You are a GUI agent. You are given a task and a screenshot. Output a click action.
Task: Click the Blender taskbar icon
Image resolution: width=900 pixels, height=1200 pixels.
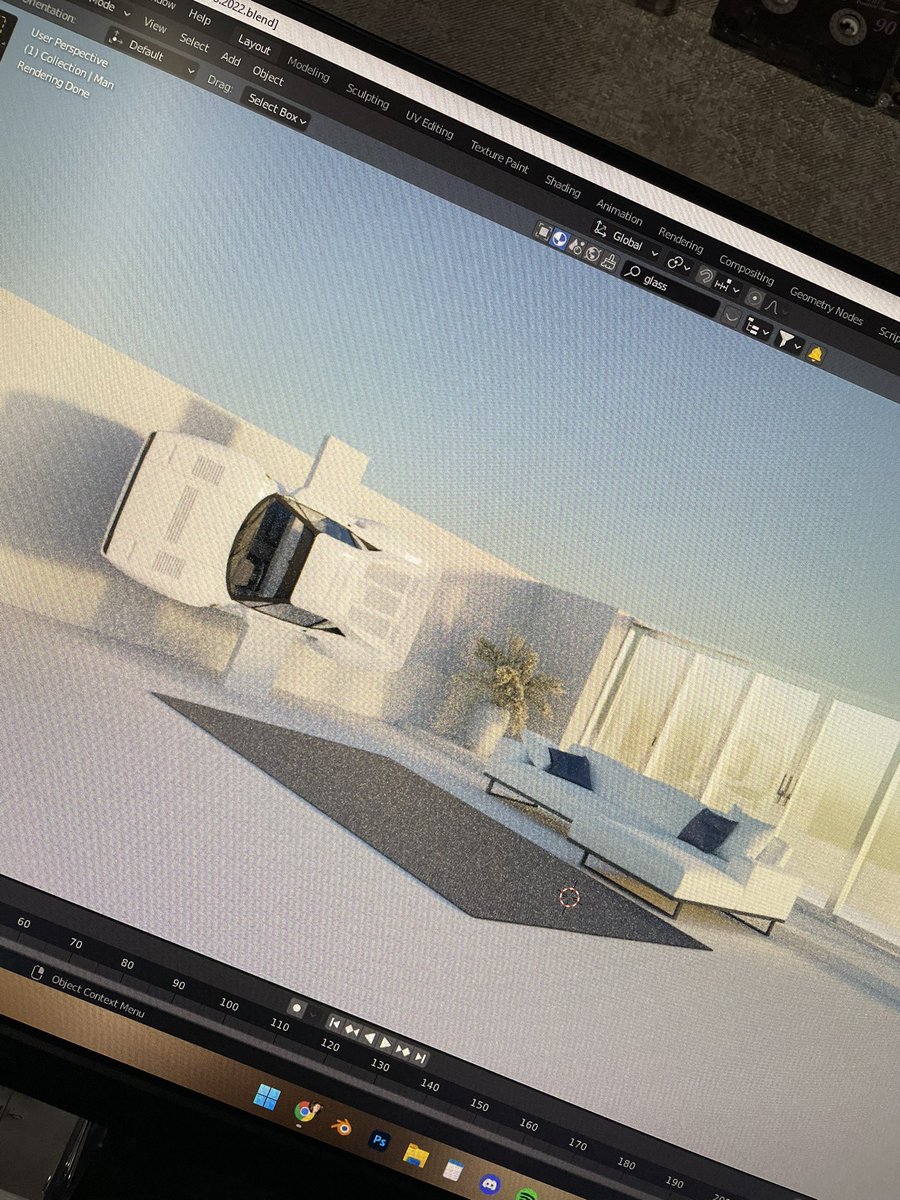click(x=342, y=1126)
